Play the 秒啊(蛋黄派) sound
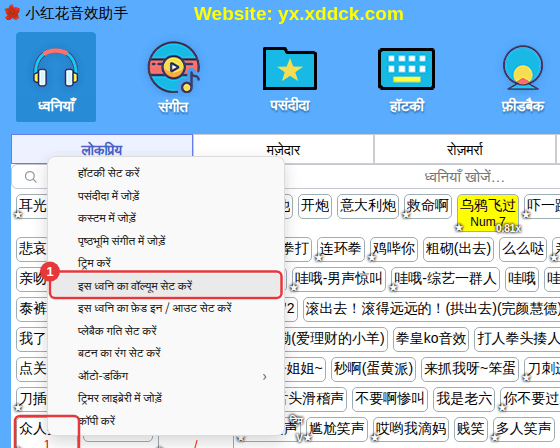560x448 pixels. [374, 369]
